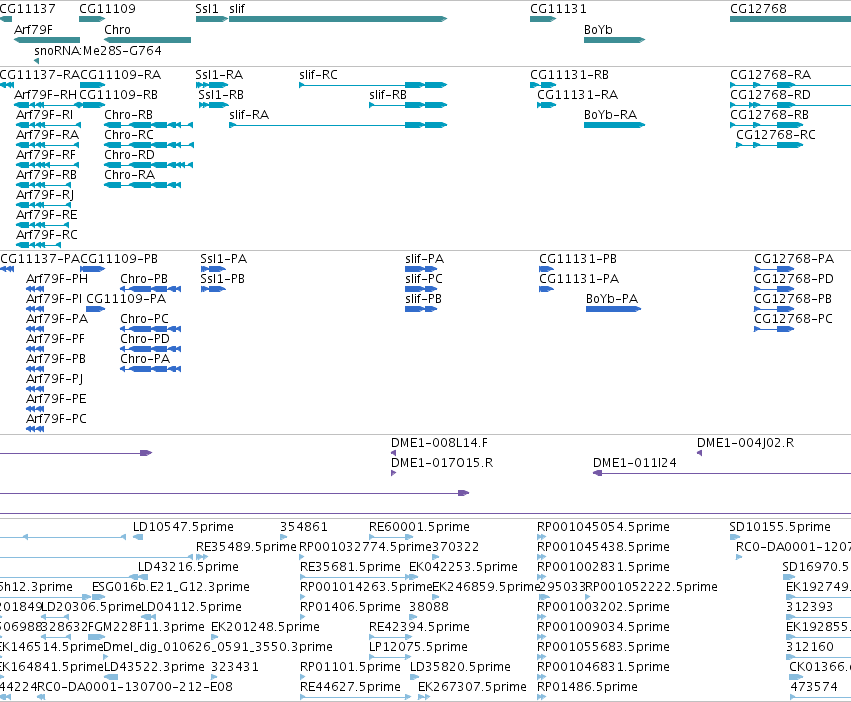851x702 pixels.
Task: Click the slif-RB transcript label
Action: (x=388, y=95)
